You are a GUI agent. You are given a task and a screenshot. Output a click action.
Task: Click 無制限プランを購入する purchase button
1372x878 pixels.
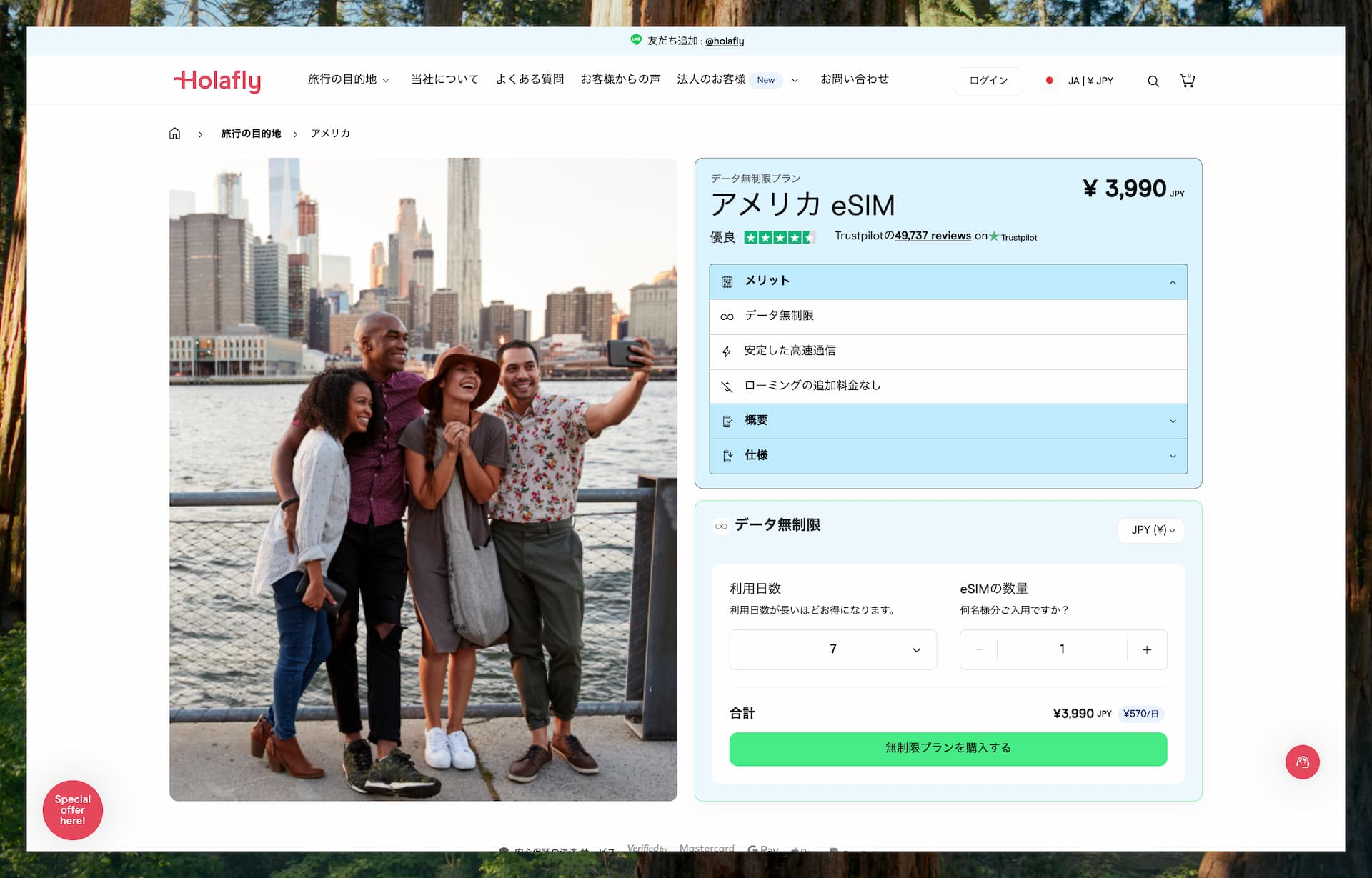pyautogui.click(x=948, y=748)
